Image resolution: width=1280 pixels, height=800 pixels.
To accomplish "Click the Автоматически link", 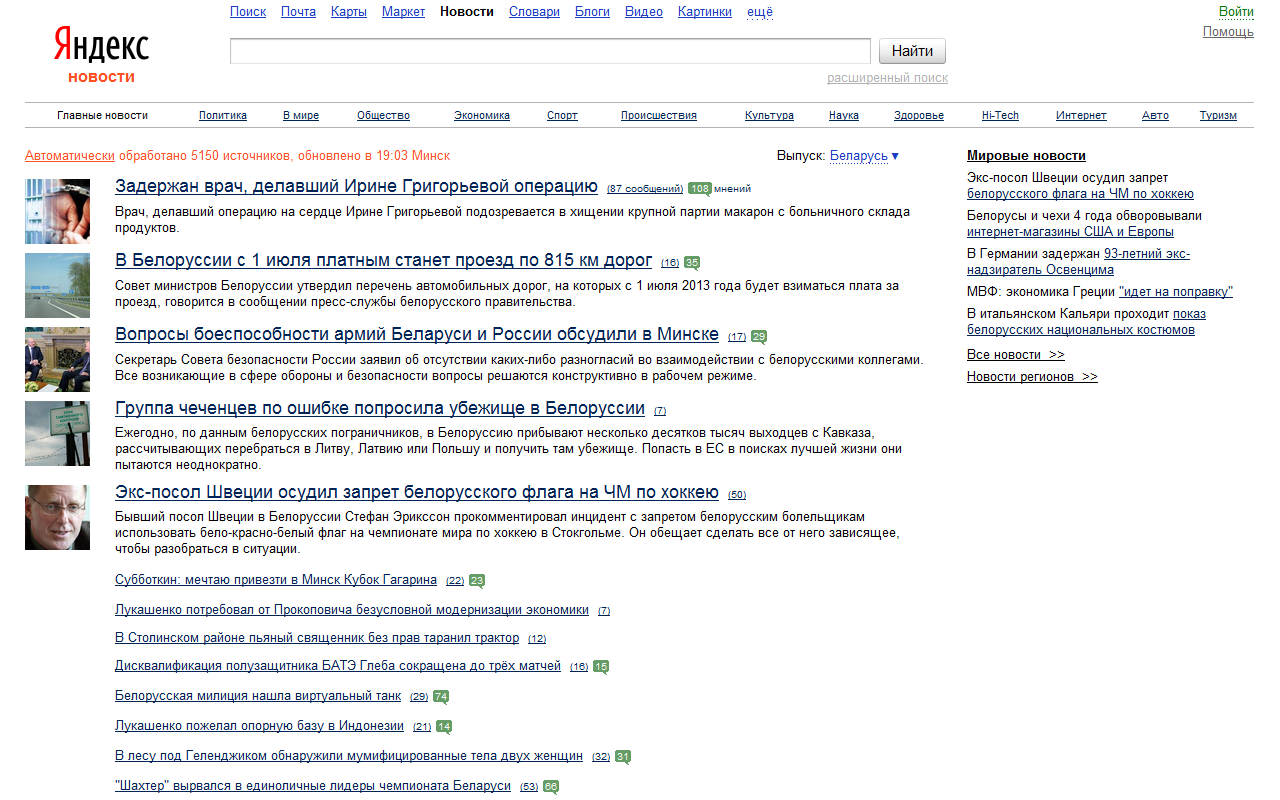I will [70, 156].
